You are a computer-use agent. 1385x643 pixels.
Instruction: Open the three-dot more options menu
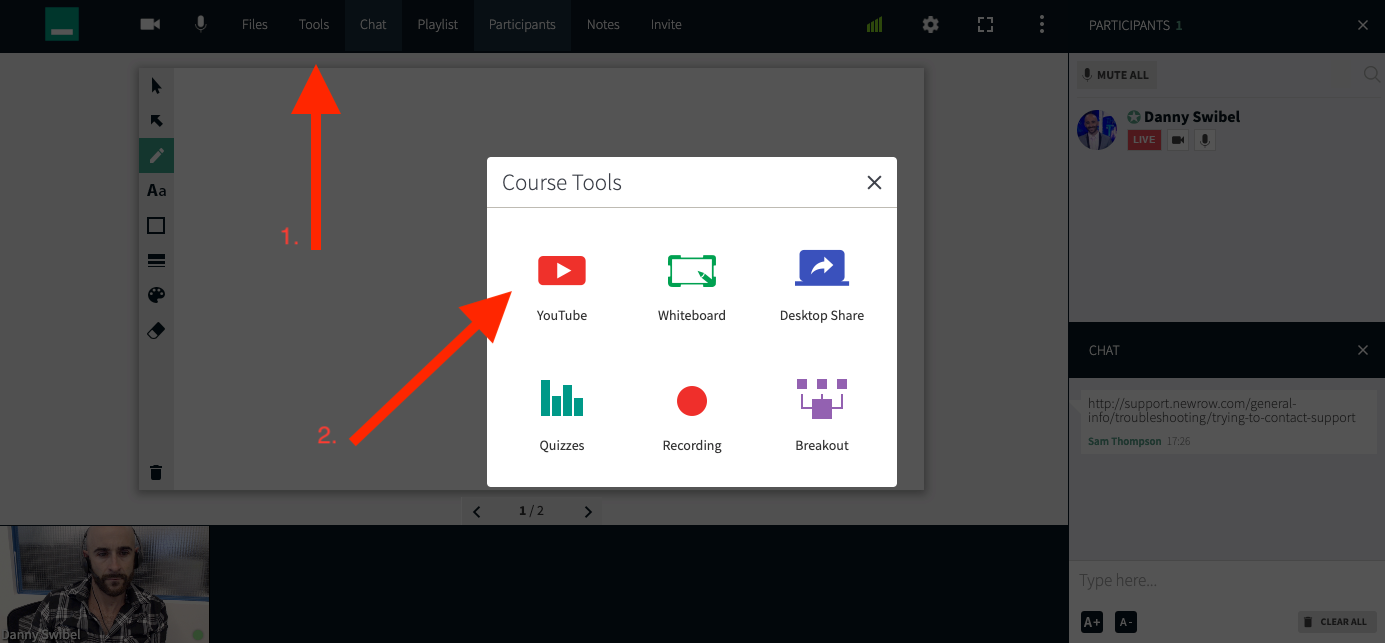pyautogui.click(x=1042, y=24)
